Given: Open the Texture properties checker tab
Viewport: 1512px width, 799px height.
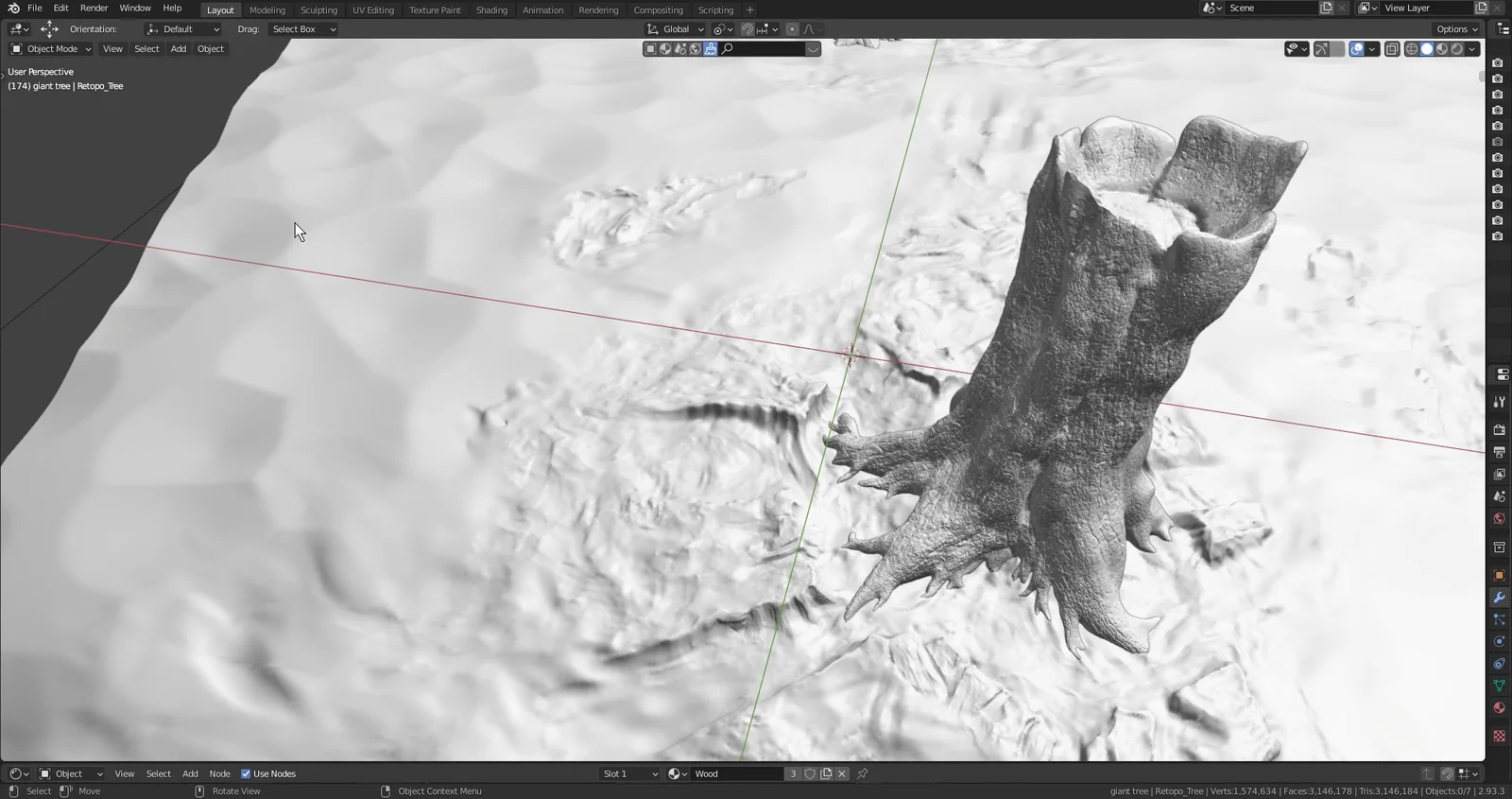Looking at the screenshot, I should click(x=1499, y=736).
